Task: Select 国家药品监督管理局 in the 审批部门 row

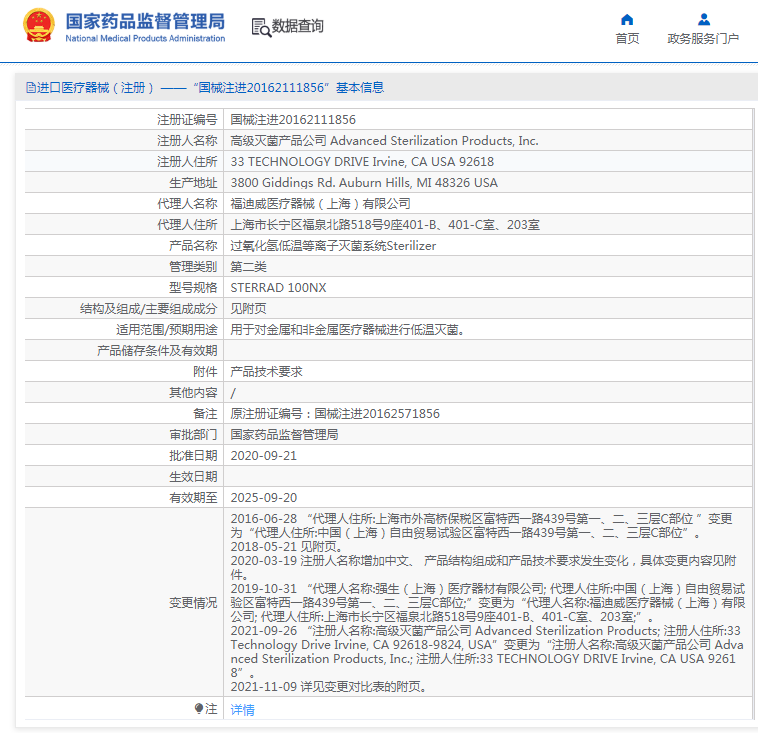Action: [284, 435]
